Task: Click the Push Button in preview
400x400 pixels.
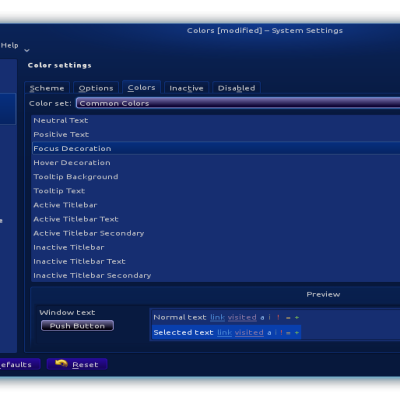Action: 77,326
